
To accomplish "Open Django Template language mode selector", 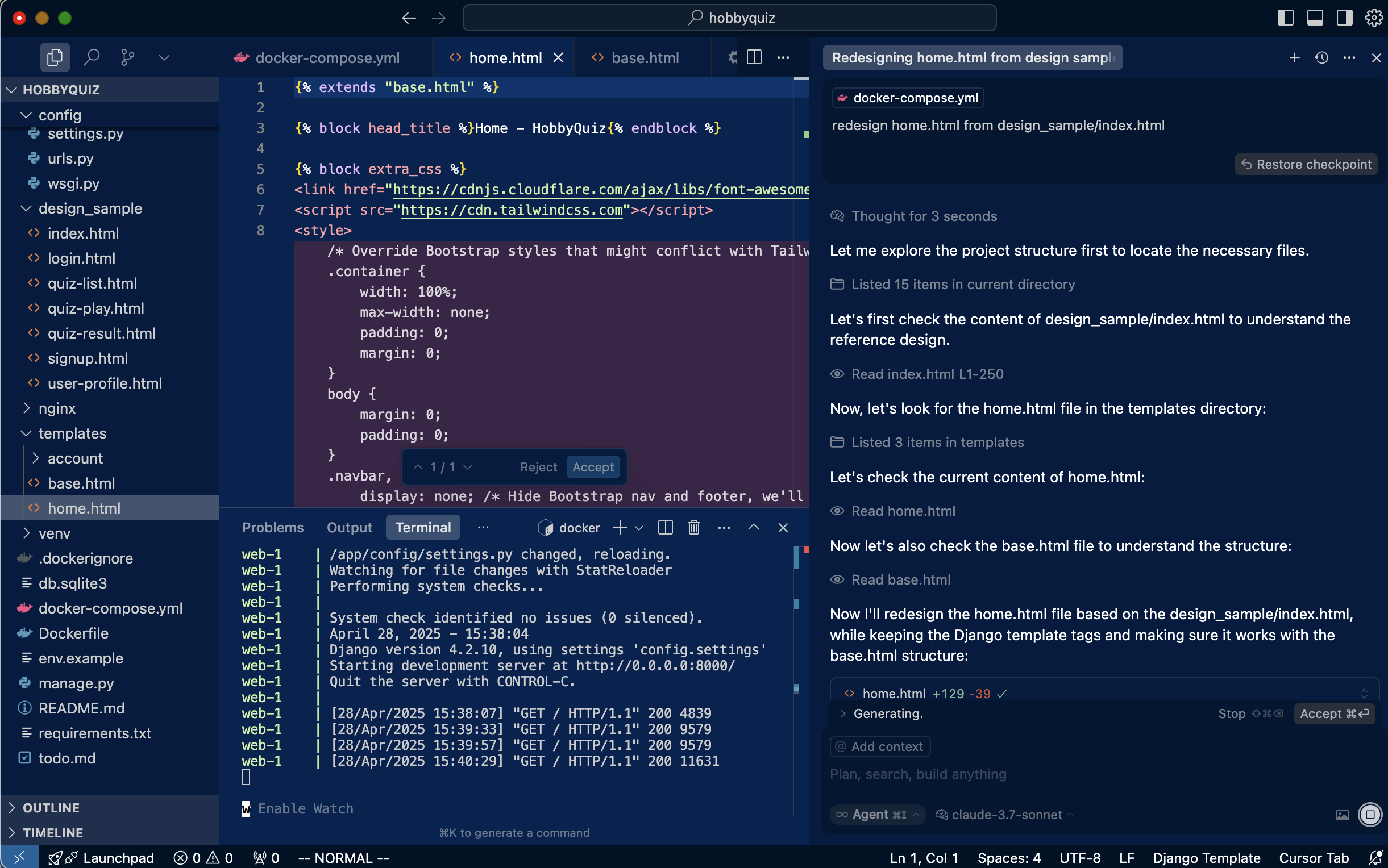I will [1206, 858].
